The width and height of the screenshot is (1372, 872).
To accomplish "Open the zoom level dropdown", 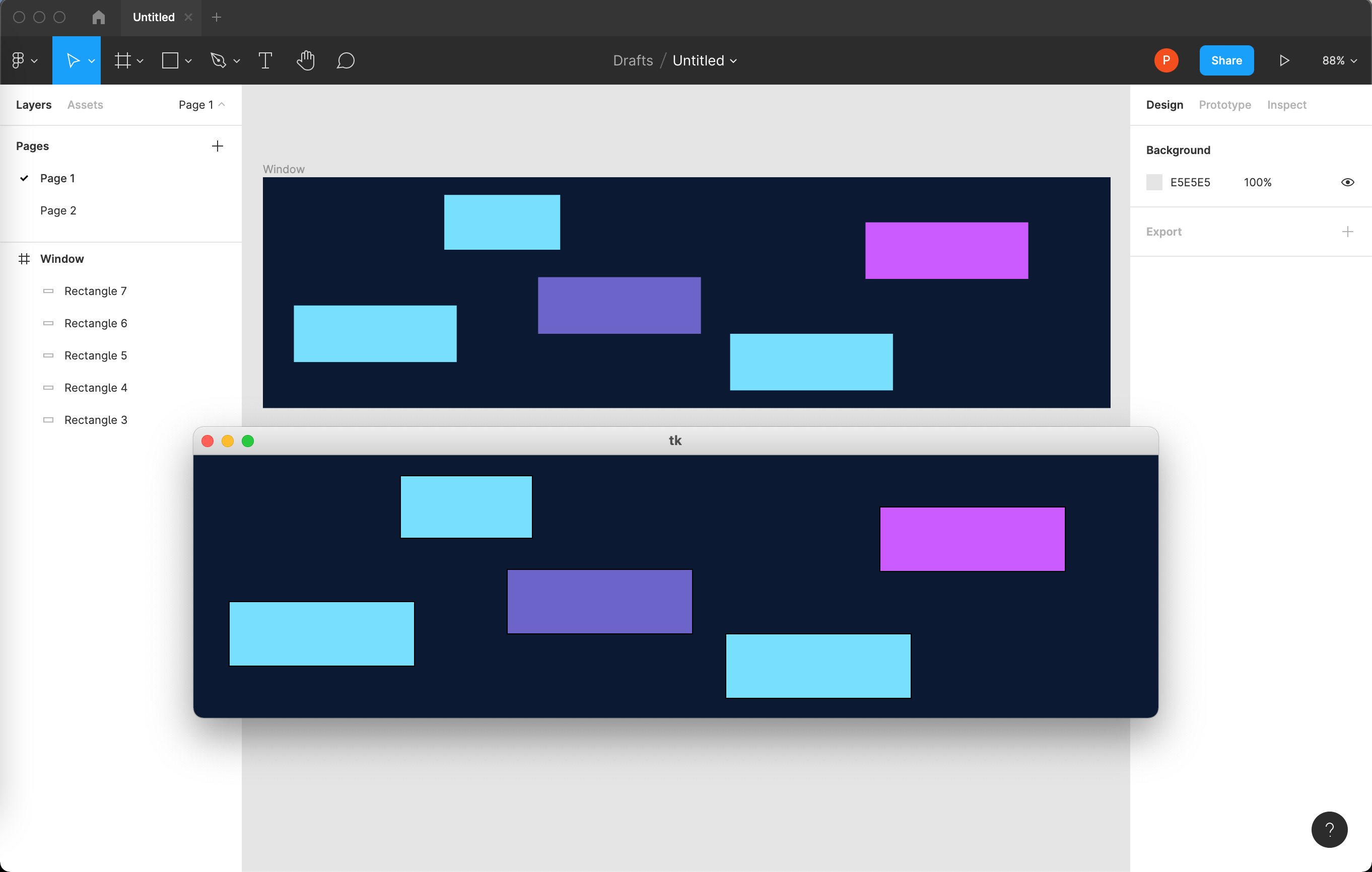I will click(1338, 60).
